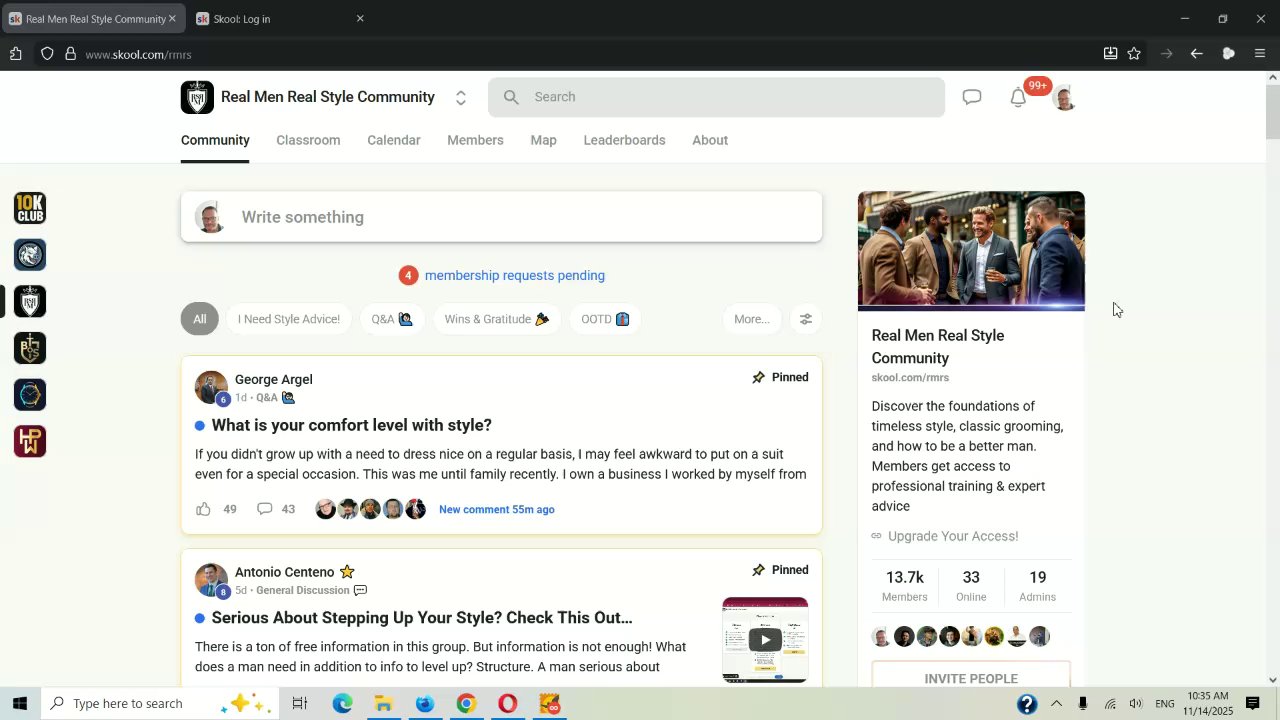Close the Real Men Real Style browser tab
The height and width of the screenshot is (720, 1280).
coord(172,18)
